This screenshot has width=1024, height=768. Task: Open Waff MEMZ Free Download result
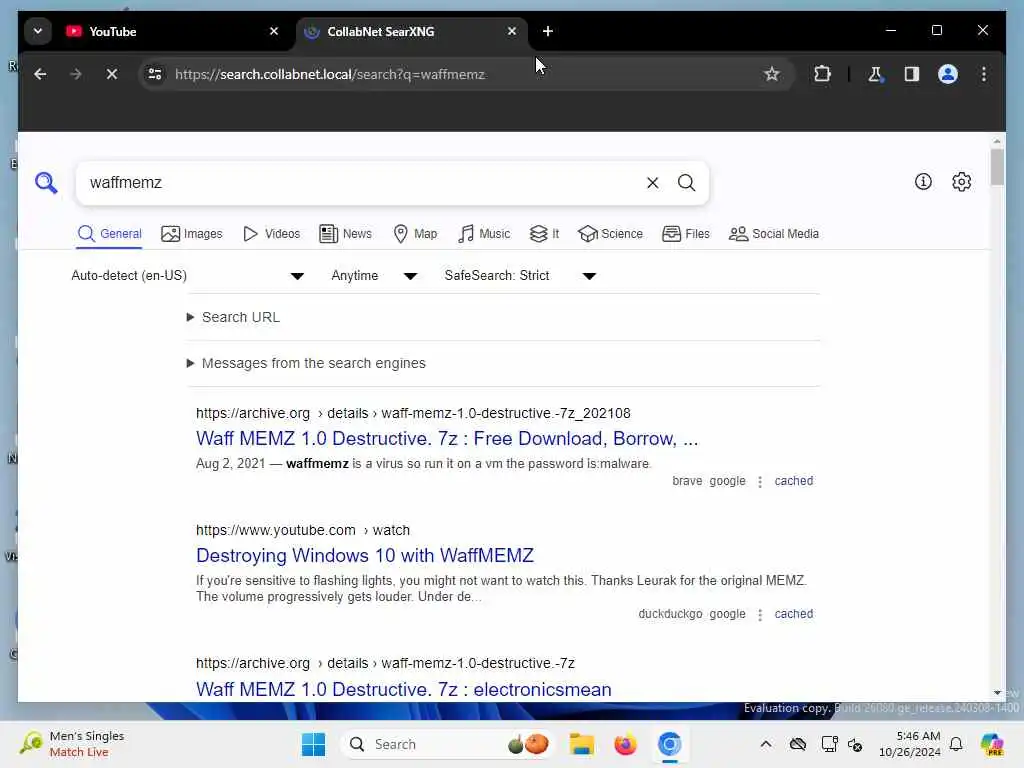tap(447, 438)
